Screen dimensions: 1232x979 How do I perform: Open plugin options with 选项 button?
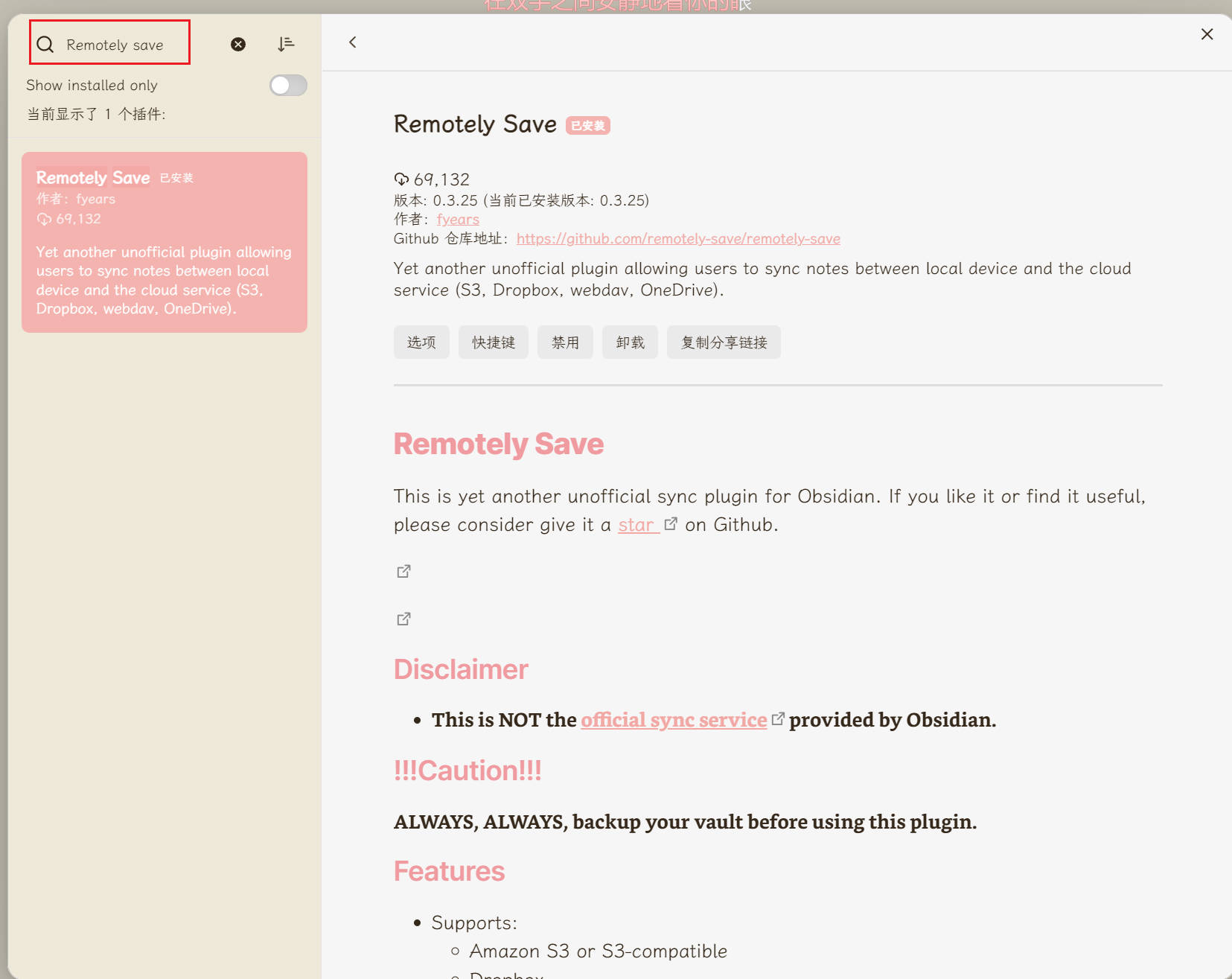421,342
